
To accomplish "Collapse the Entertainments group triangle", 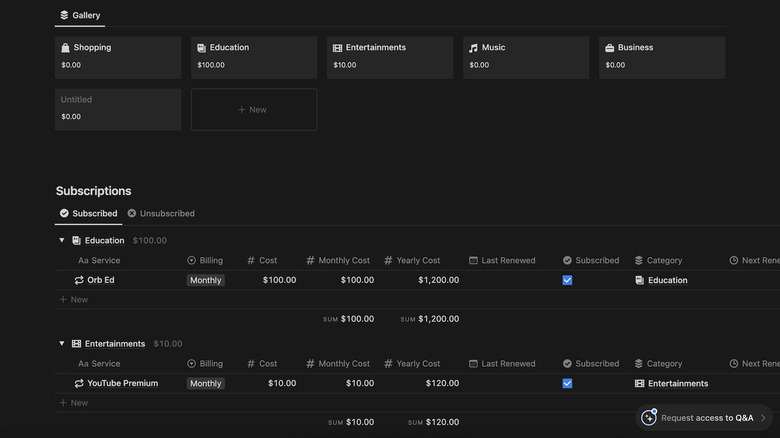I will click(x=61, y=344).
